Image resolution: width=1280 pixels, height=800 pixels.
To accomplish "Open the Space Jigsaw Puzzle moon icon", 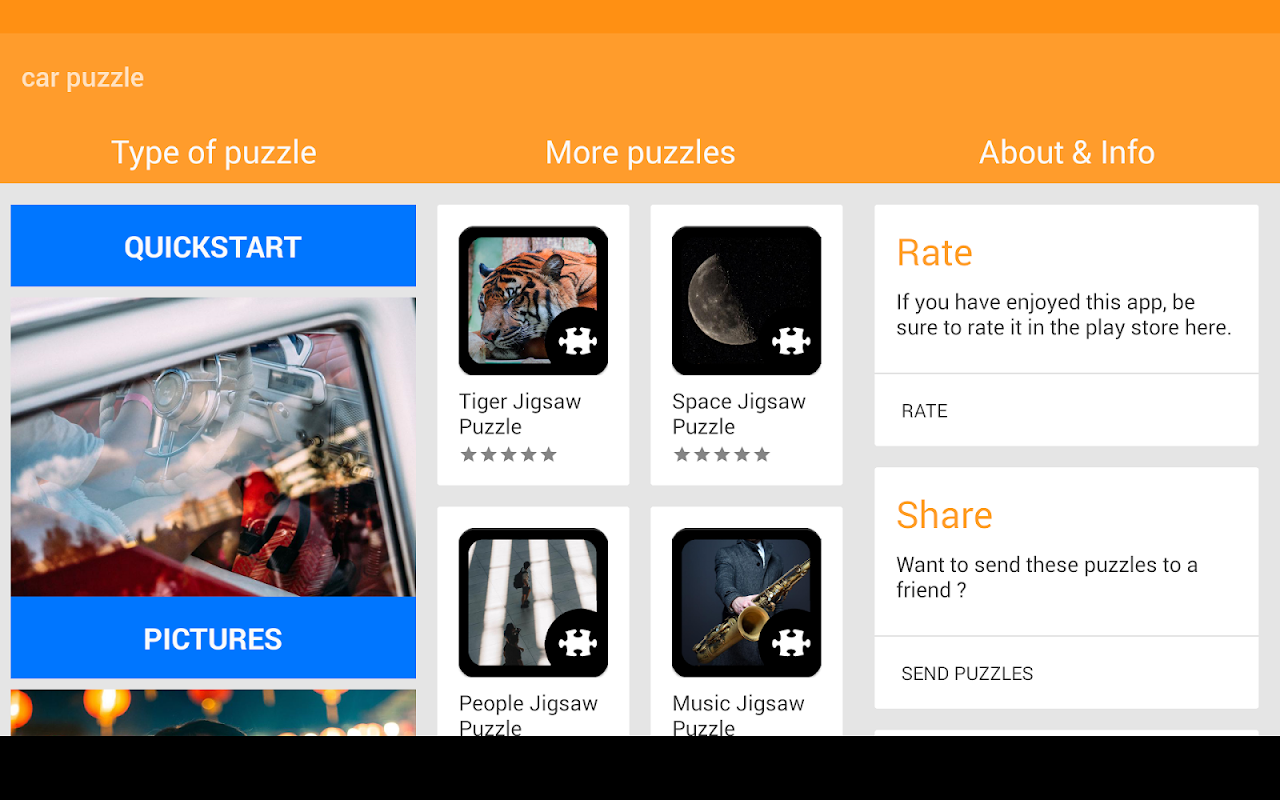I will point(746,301).
